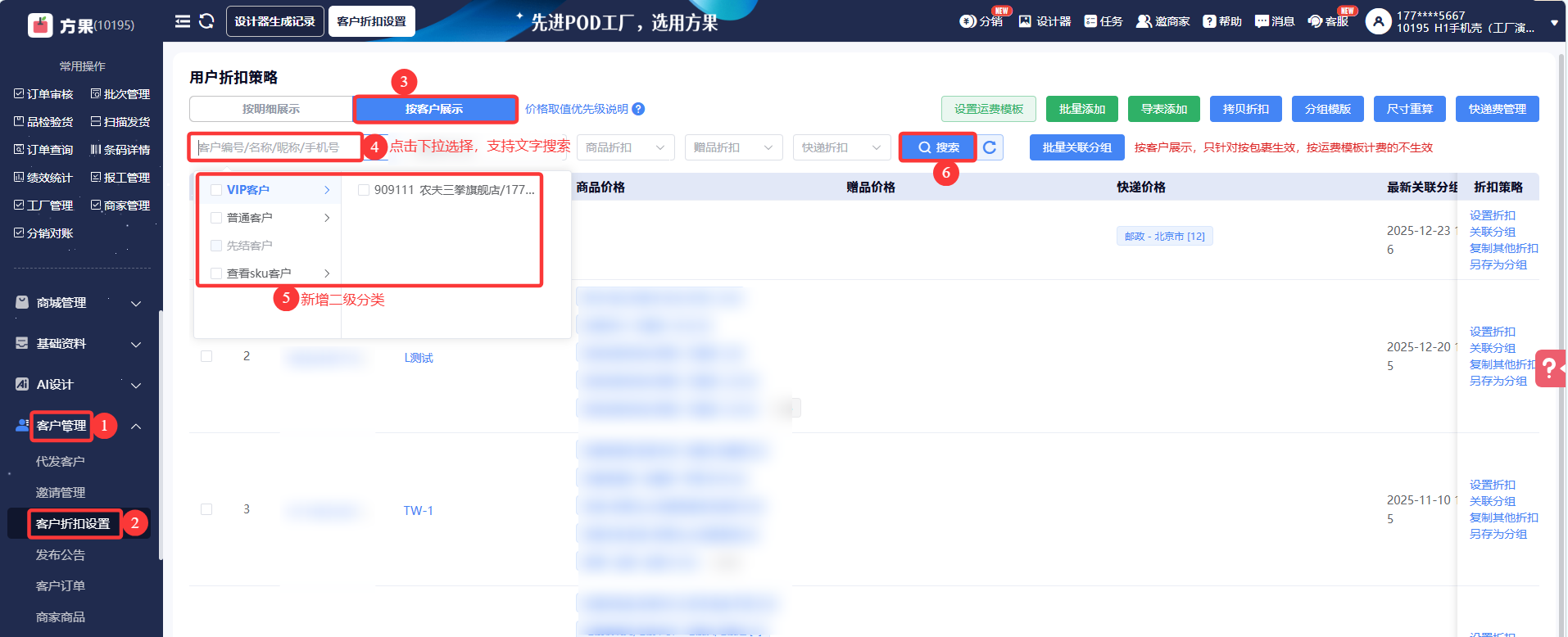Image resolution: width=1568 pixels, height=637 pixels.
Task: Click the green 批量添加 button
Action: coord(1082,109)
